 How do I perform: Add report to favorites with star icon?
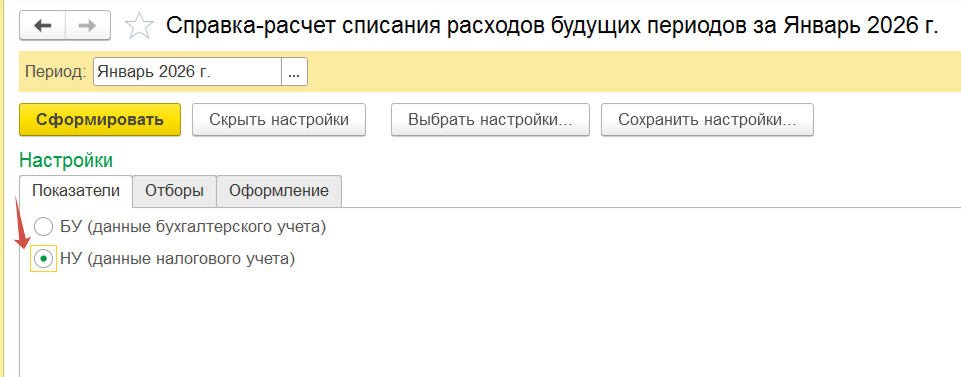[139, 26]
